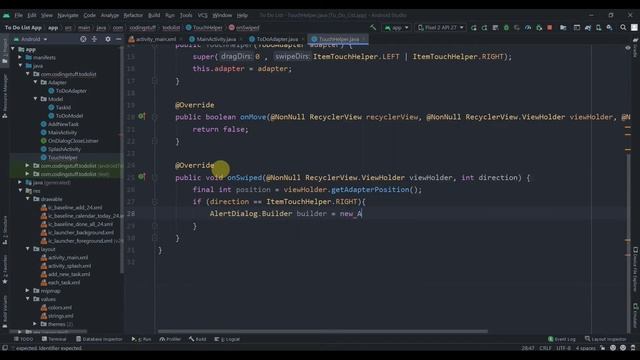
Task: Hide the Project panel with minus icon
Action: (x=118, y=39)
